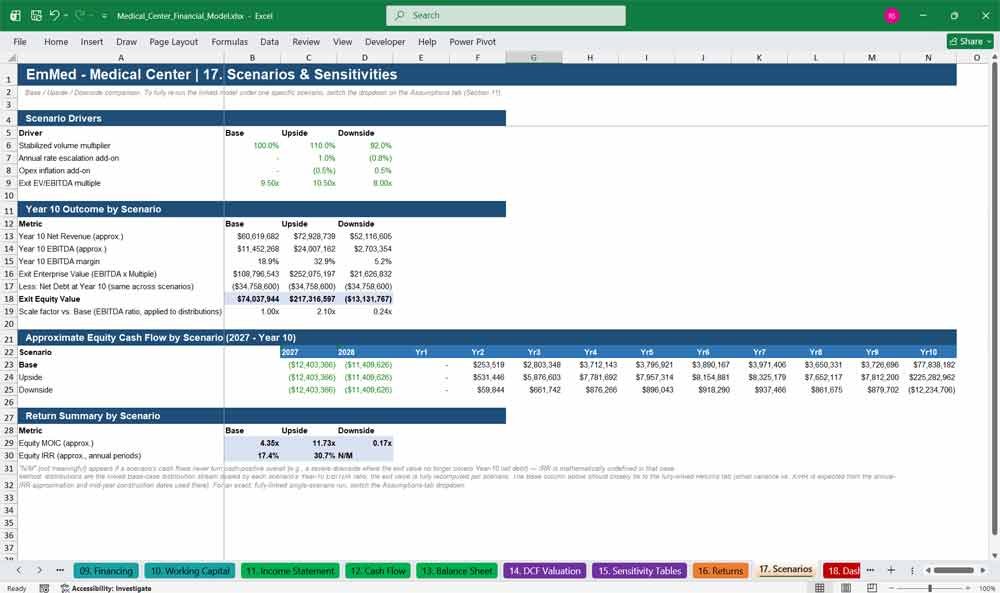The height and width of the screenshot is (593, 1000).
Task: Switch to the 10. Working Capital sheet
Action: pos(190,571)
